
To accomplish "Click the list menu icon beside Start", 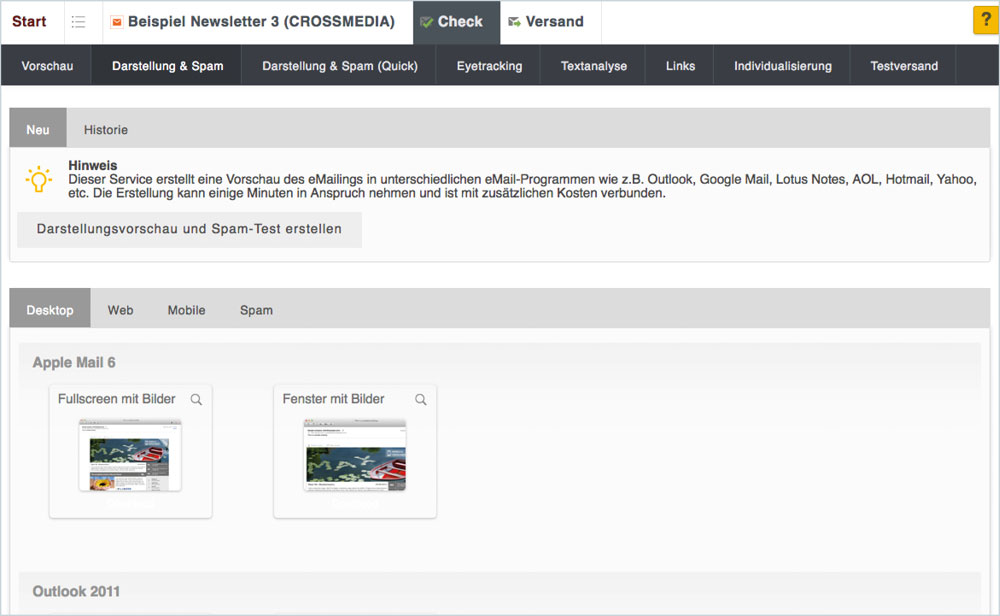I will [x=78, y=22].
